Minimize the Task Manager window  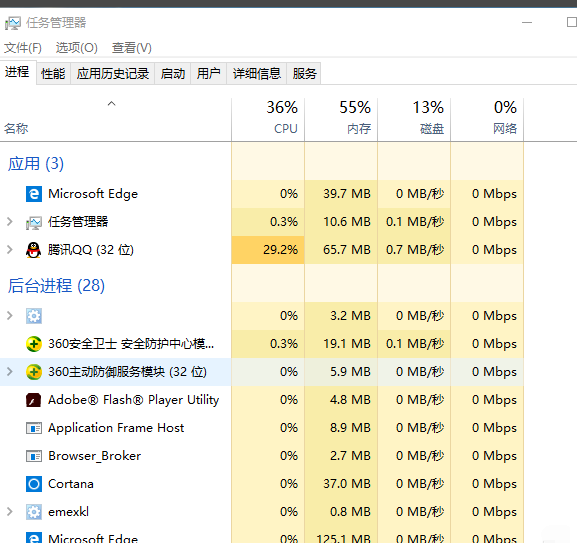527,22
